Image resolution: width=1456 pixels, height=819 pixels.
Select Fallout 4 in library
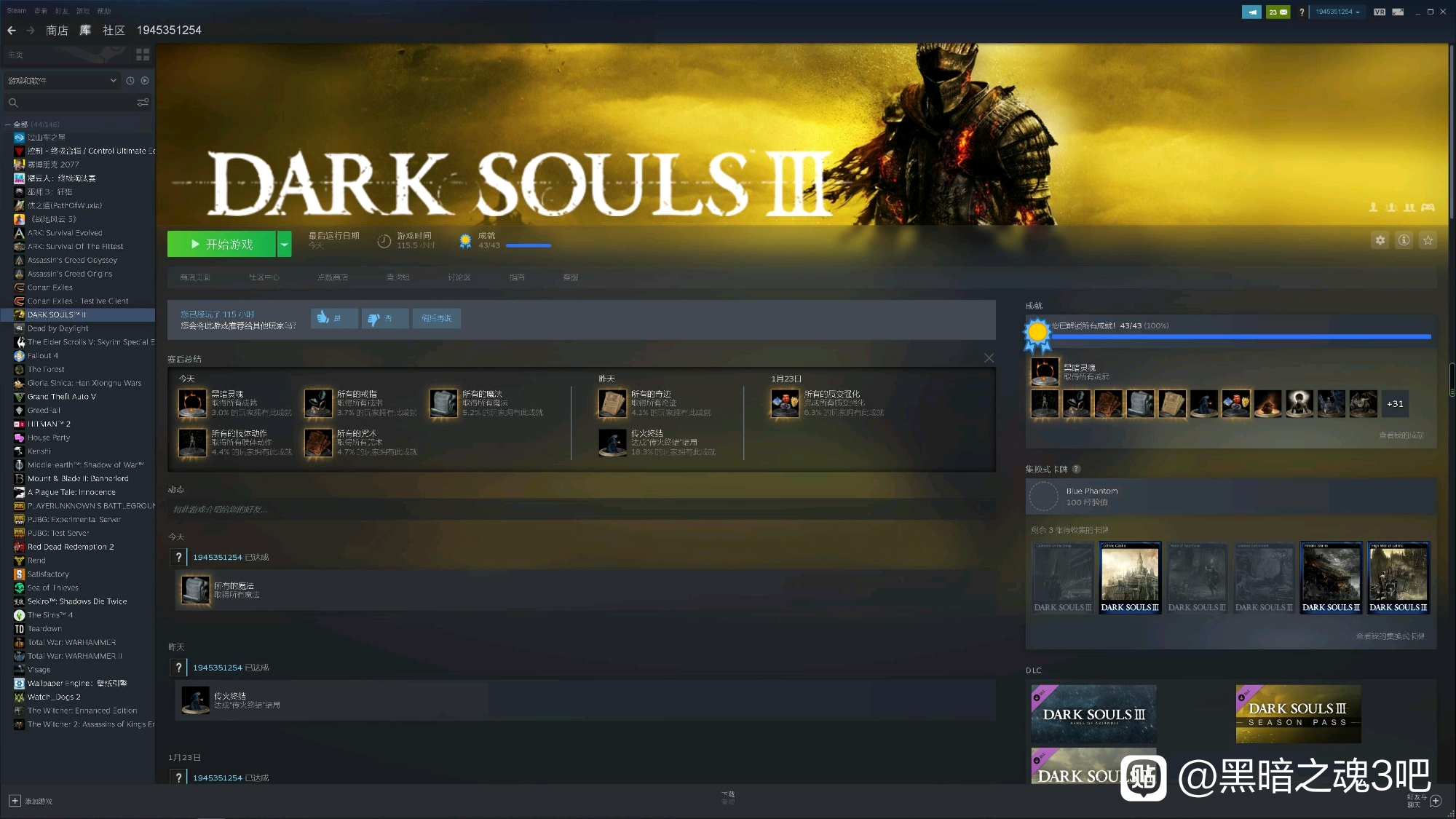tap(43, 356)
